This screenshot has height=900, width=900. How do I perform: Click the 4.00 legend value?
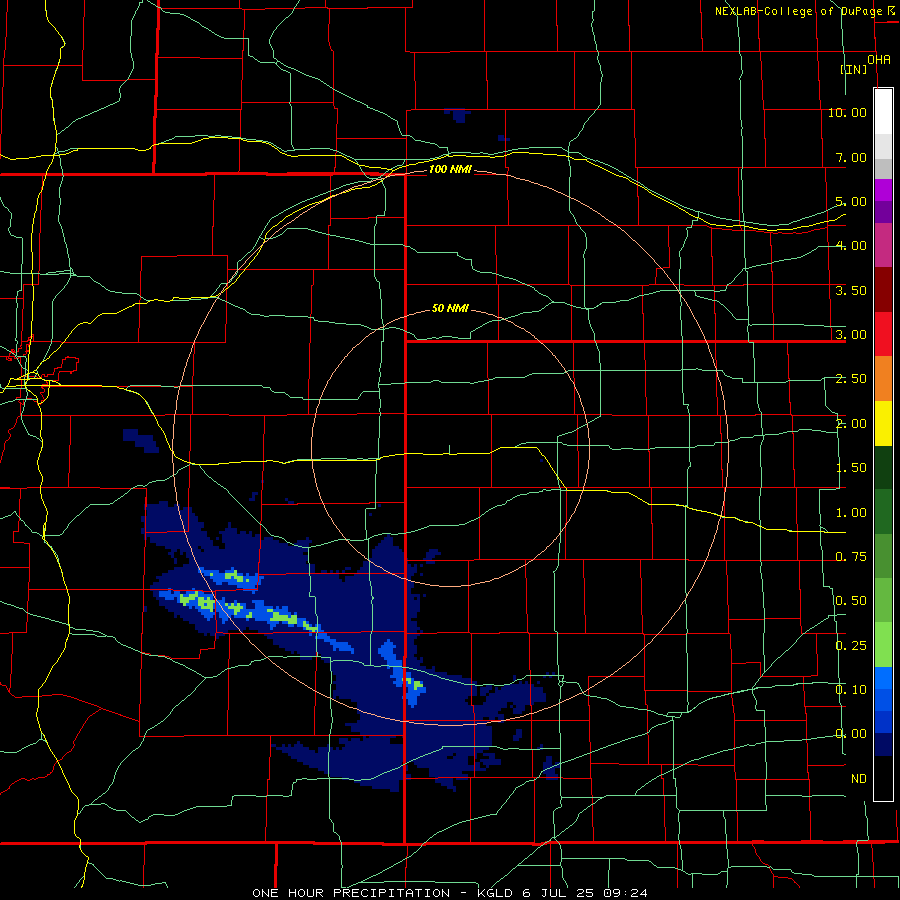point(851,246)
